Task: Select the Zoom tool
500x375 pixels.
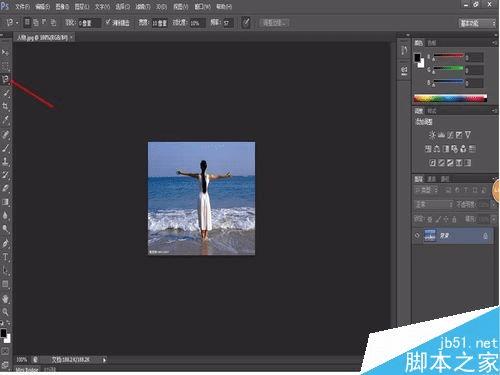Action: pos(5,312)
